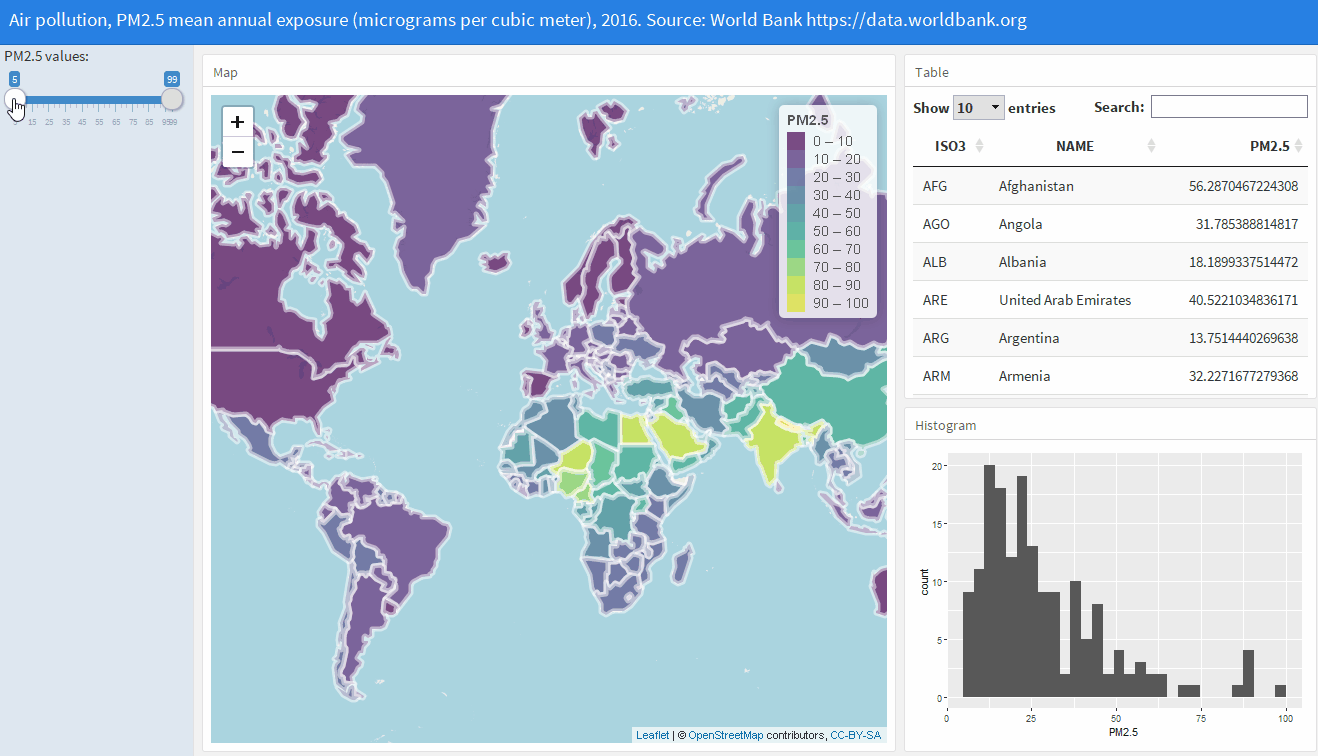Click the Leaflet attribution link

(652, 734)
